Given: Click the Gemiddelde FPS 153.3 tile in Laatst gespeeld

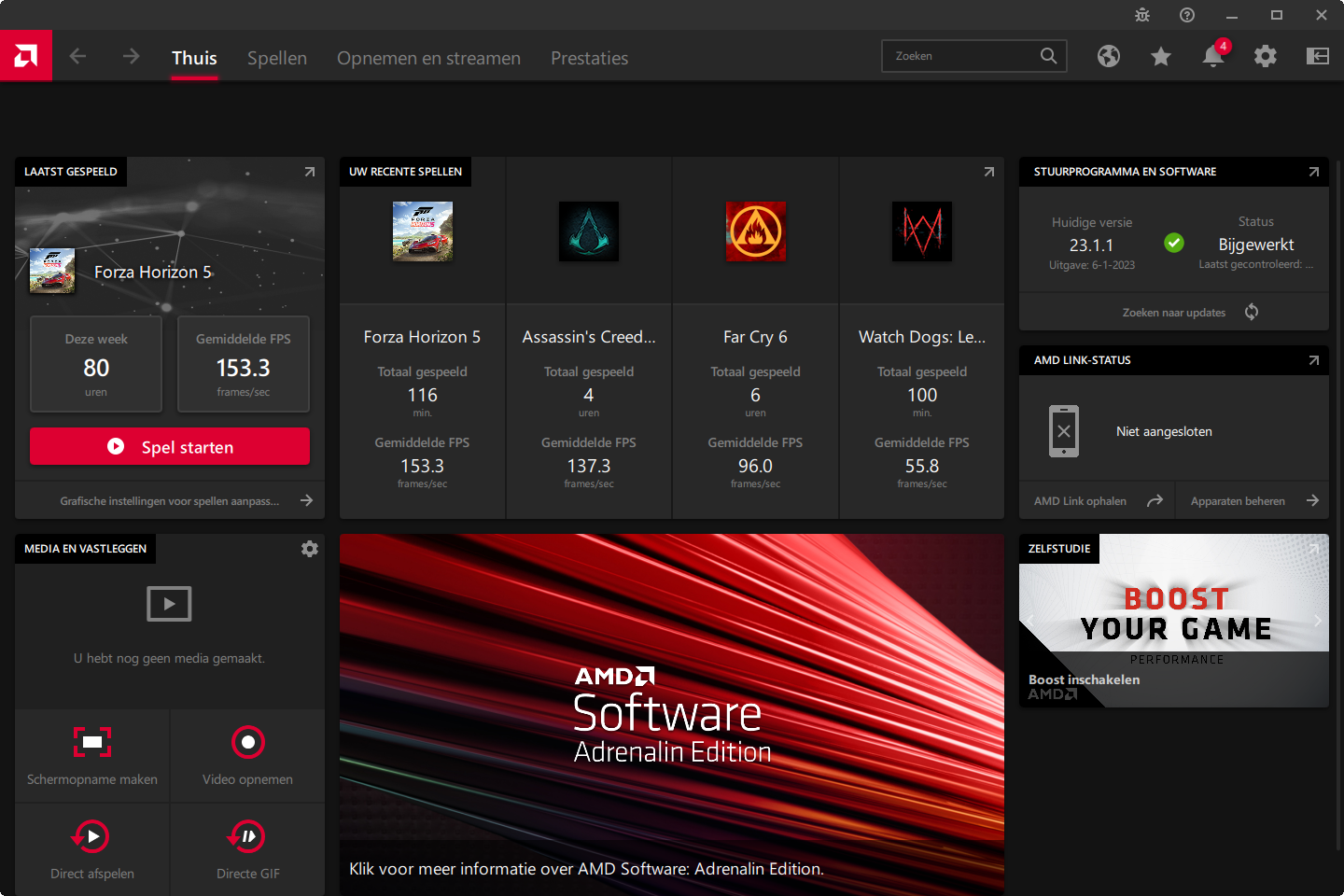Looking at the screenshot, I should pos(244,364).
